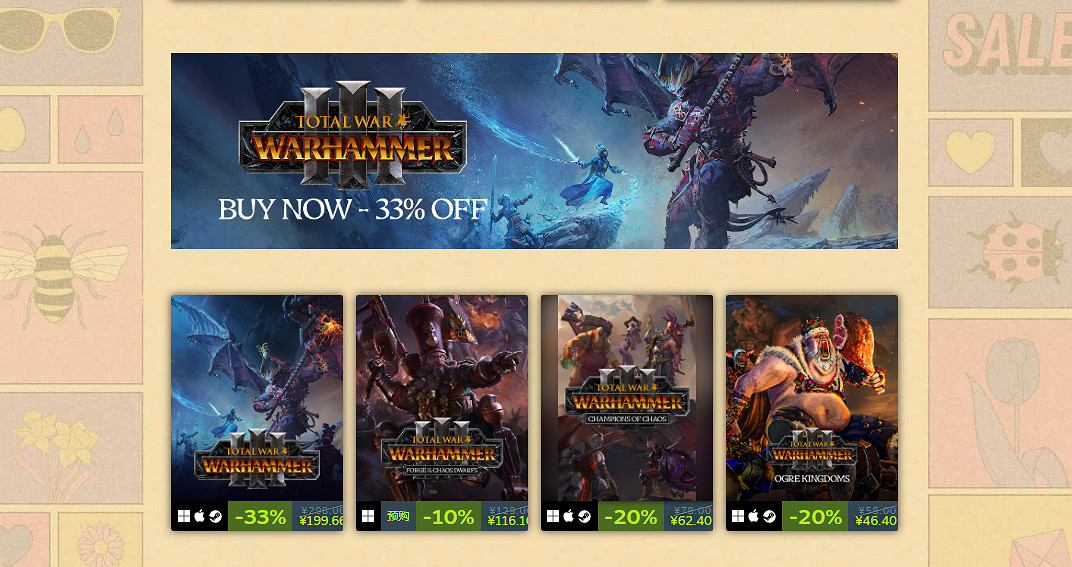Click the -10% discount badge
1072x567 pixels.
448,516
